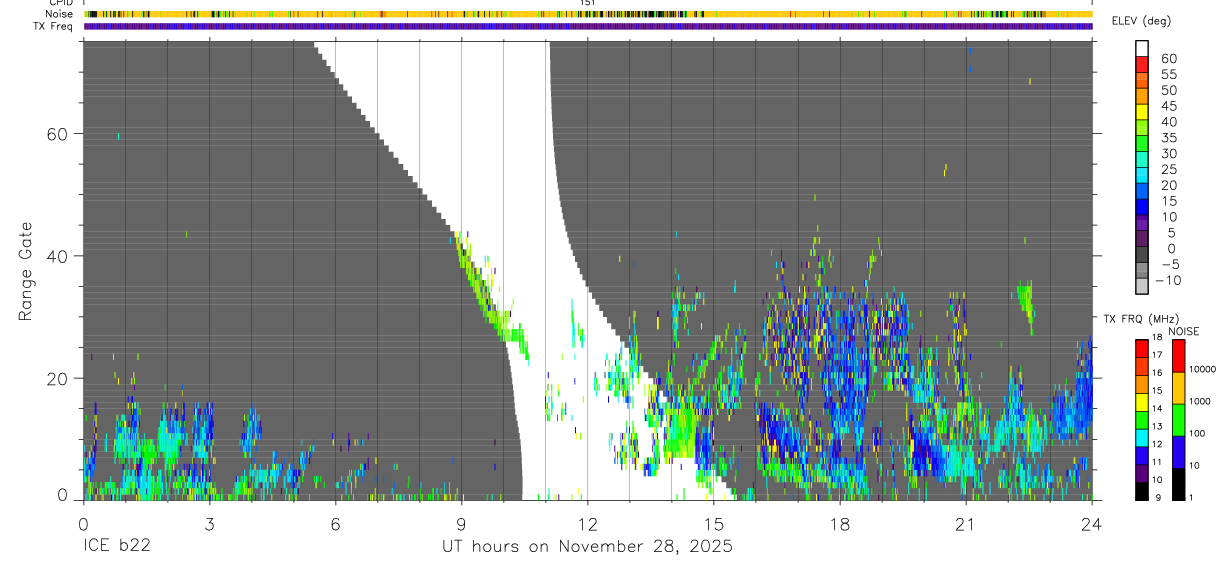Image resolution: width=1228 pixels, height=567 pixels.
Task: Click the x-axis tick label '15'
Action: pos(713,523)
